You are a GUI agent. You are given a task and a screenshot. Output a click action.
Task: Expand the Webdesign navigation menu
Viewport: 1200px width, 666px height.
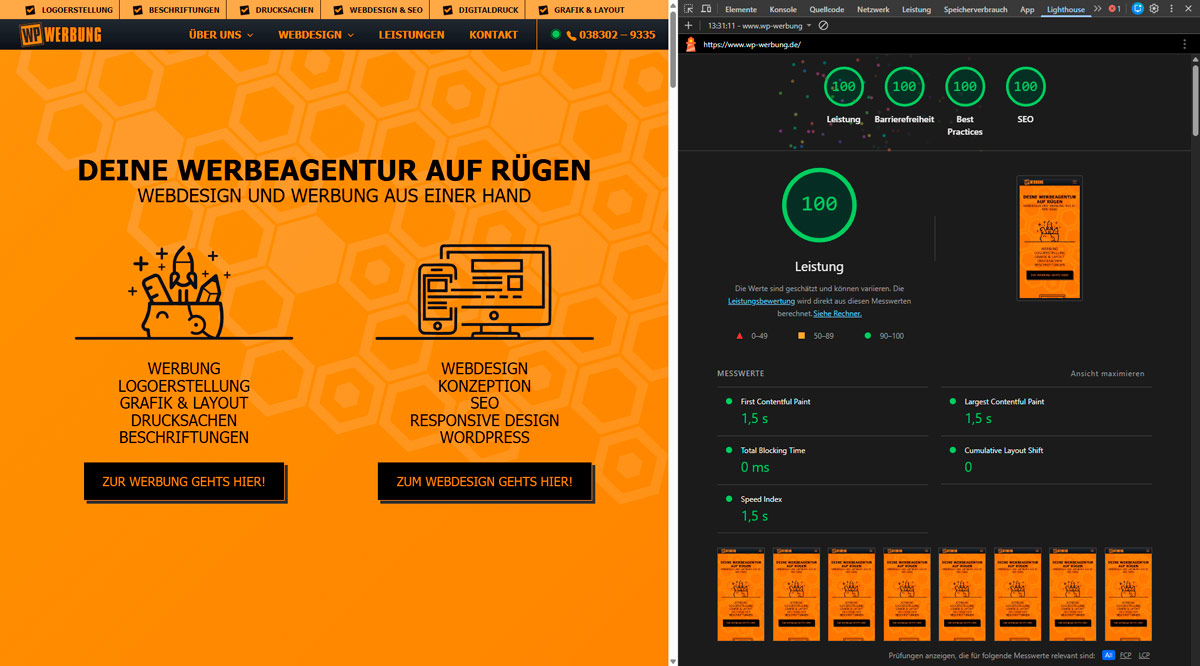[x=316, y=35]
